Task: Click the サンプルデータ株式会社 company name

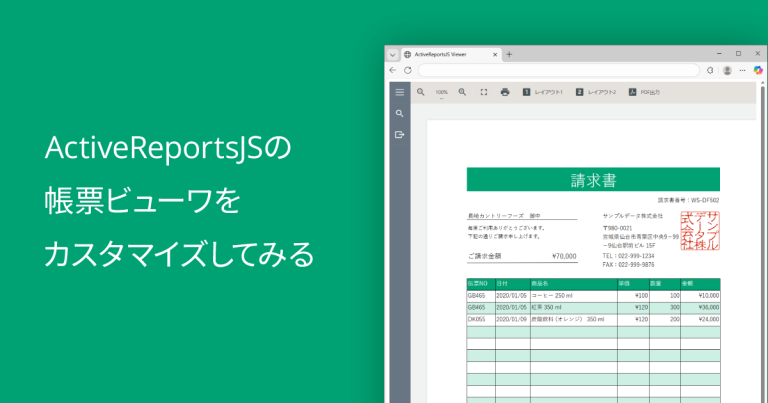Action: pyautogui.click(x=633, y=215)
